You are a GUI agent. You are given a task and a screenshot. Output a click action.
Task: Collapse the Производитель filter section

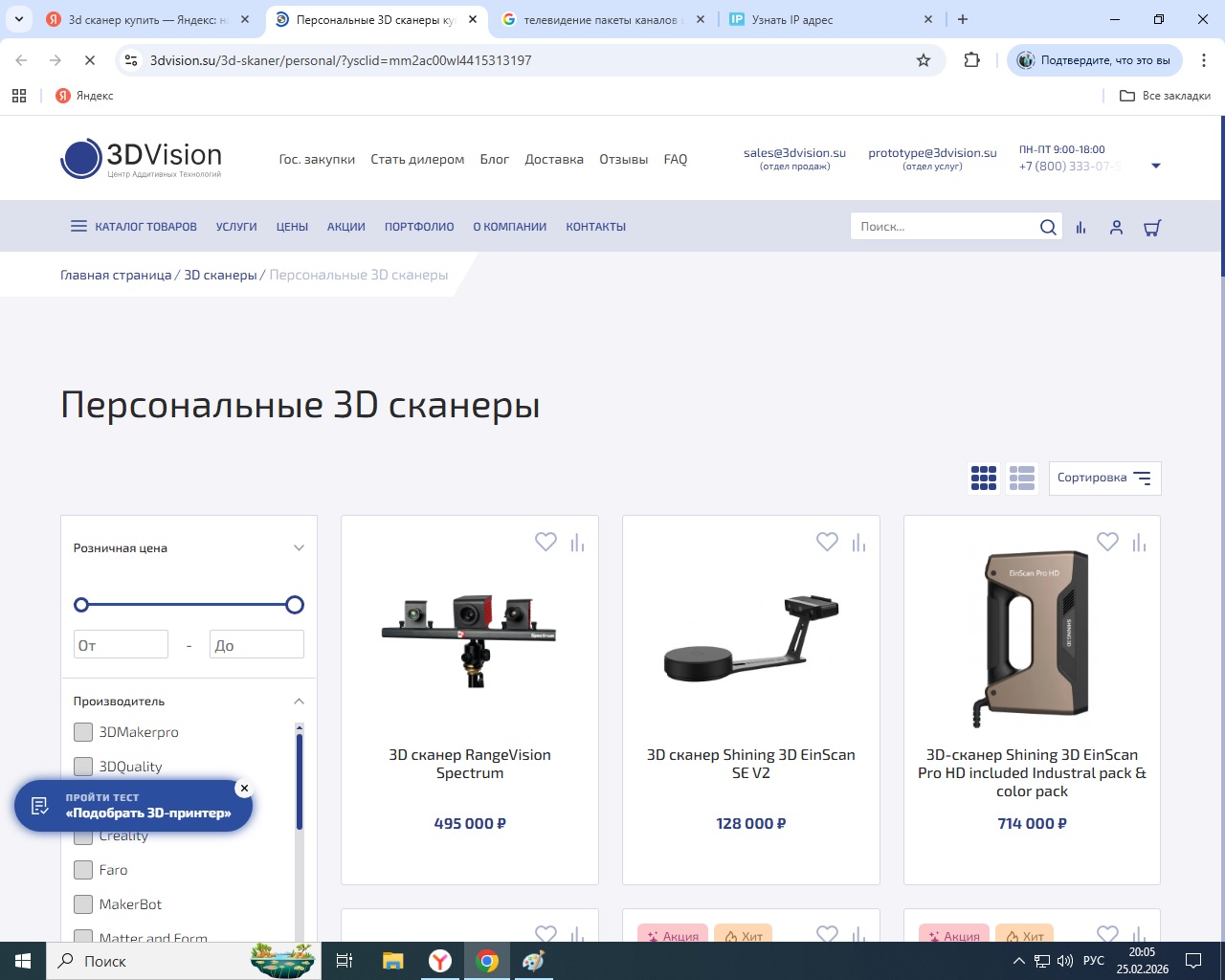[x=299, y=702]
